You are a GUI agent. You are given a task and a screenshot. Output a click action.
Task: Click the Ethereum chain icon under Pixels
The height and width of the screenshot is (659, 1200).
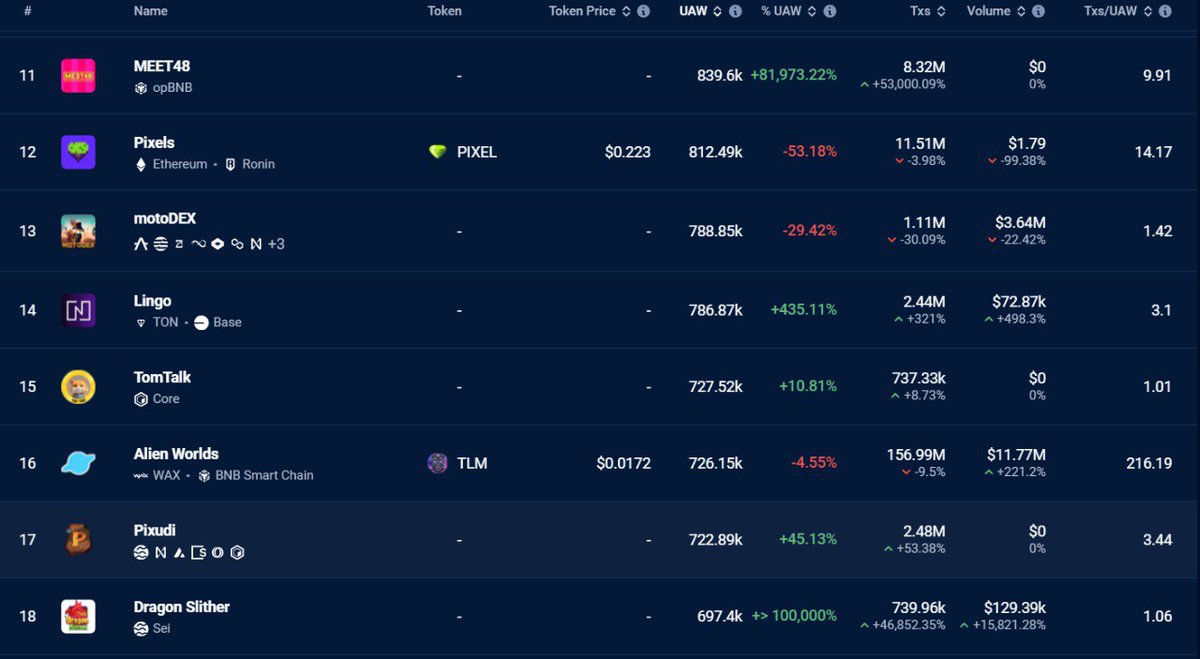[x=140, y=164]
